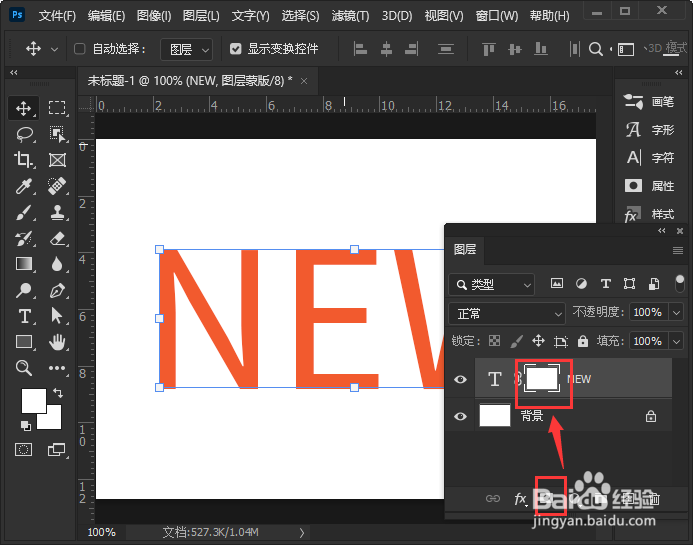Toggle lock image pixels brush
Screen dimensions: 693x545
[x=516, y=341]
